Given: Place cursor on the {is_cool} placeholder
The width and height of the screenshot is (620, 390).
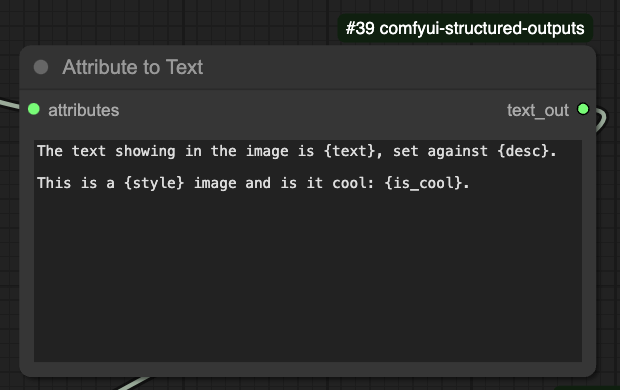Looking at the screenshot, I should [423, 183].
